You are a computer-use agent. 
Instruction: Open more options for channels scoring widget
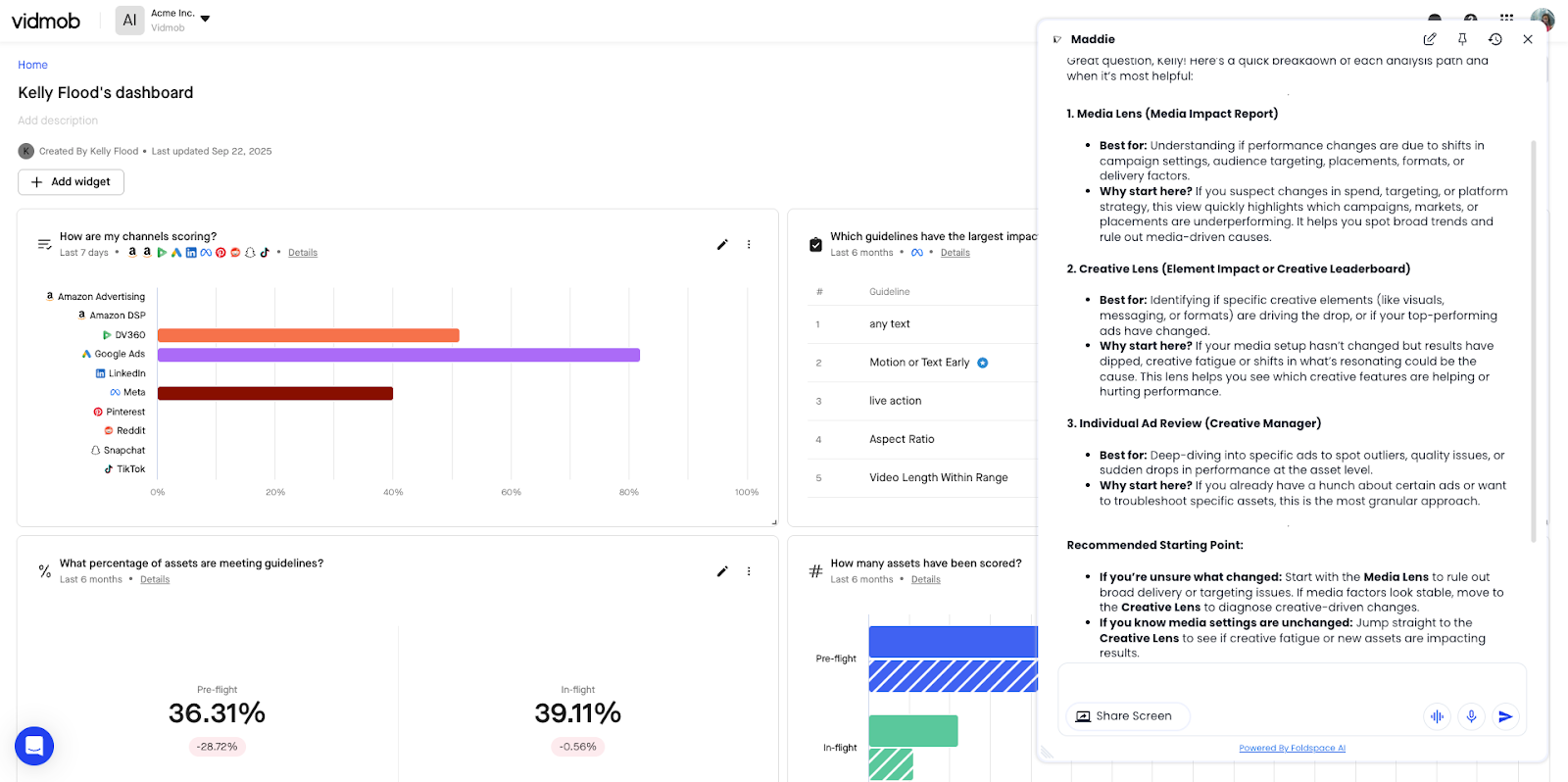point(749,245)
